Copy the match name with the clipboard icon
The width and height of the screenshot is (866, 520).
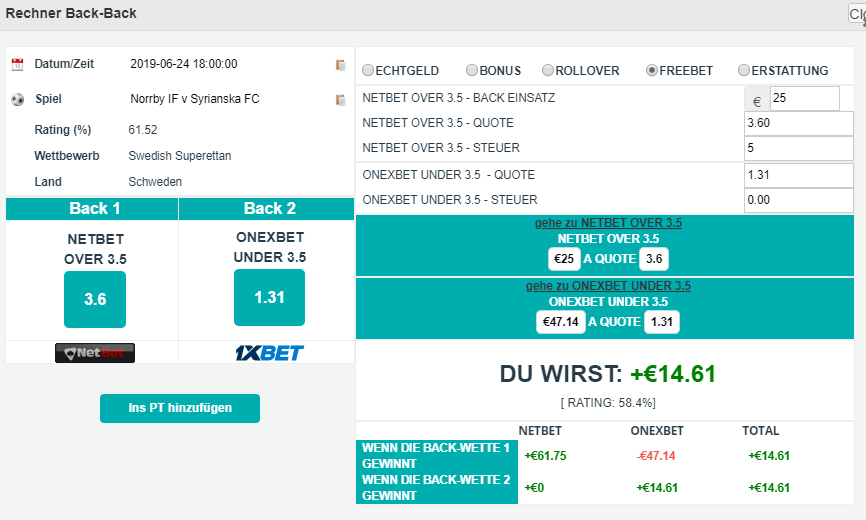[x=341, y=100]
